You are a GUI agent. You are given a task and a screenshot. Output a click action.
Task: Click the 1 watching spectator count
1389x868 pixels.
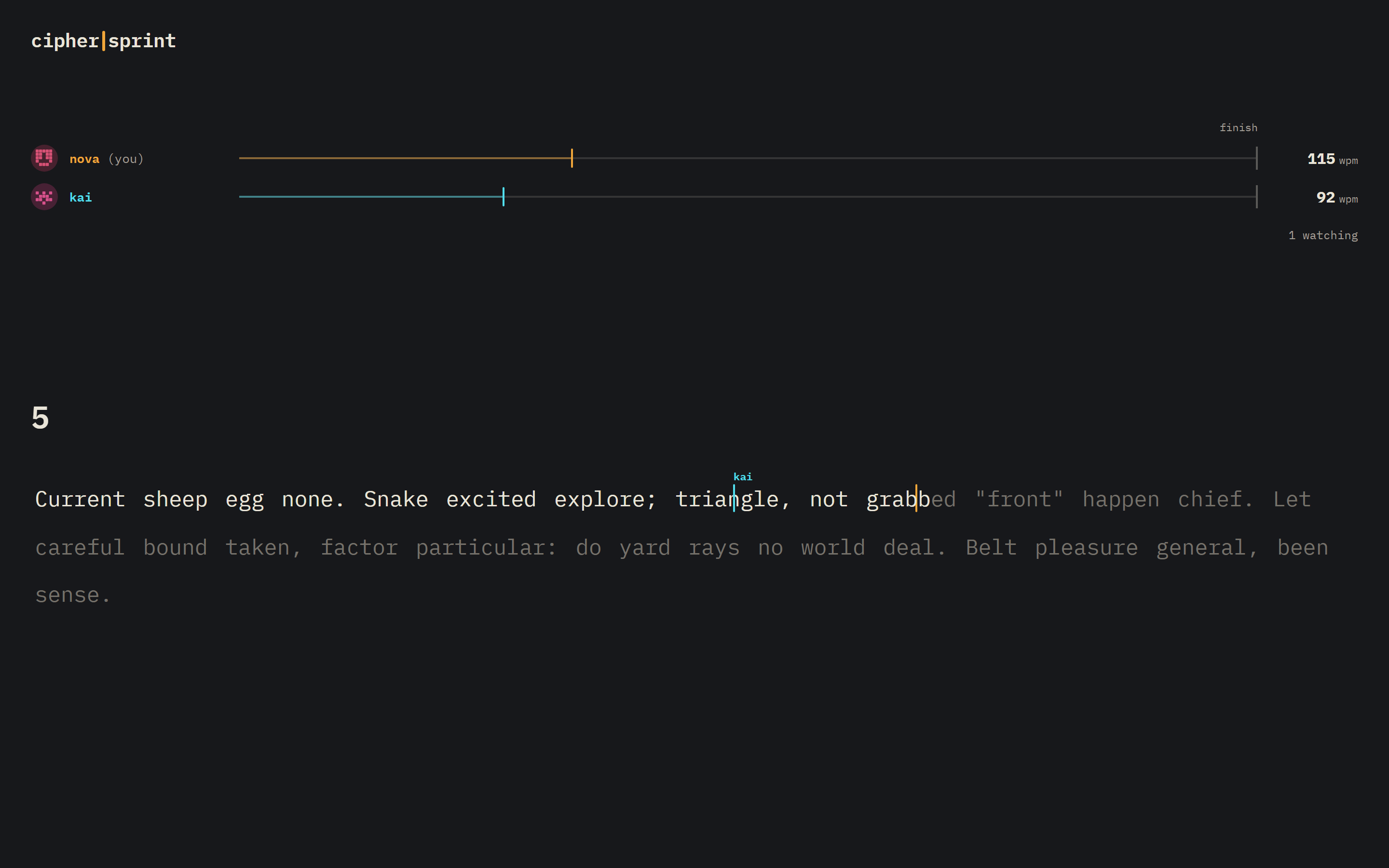[x=1323, y=235]
